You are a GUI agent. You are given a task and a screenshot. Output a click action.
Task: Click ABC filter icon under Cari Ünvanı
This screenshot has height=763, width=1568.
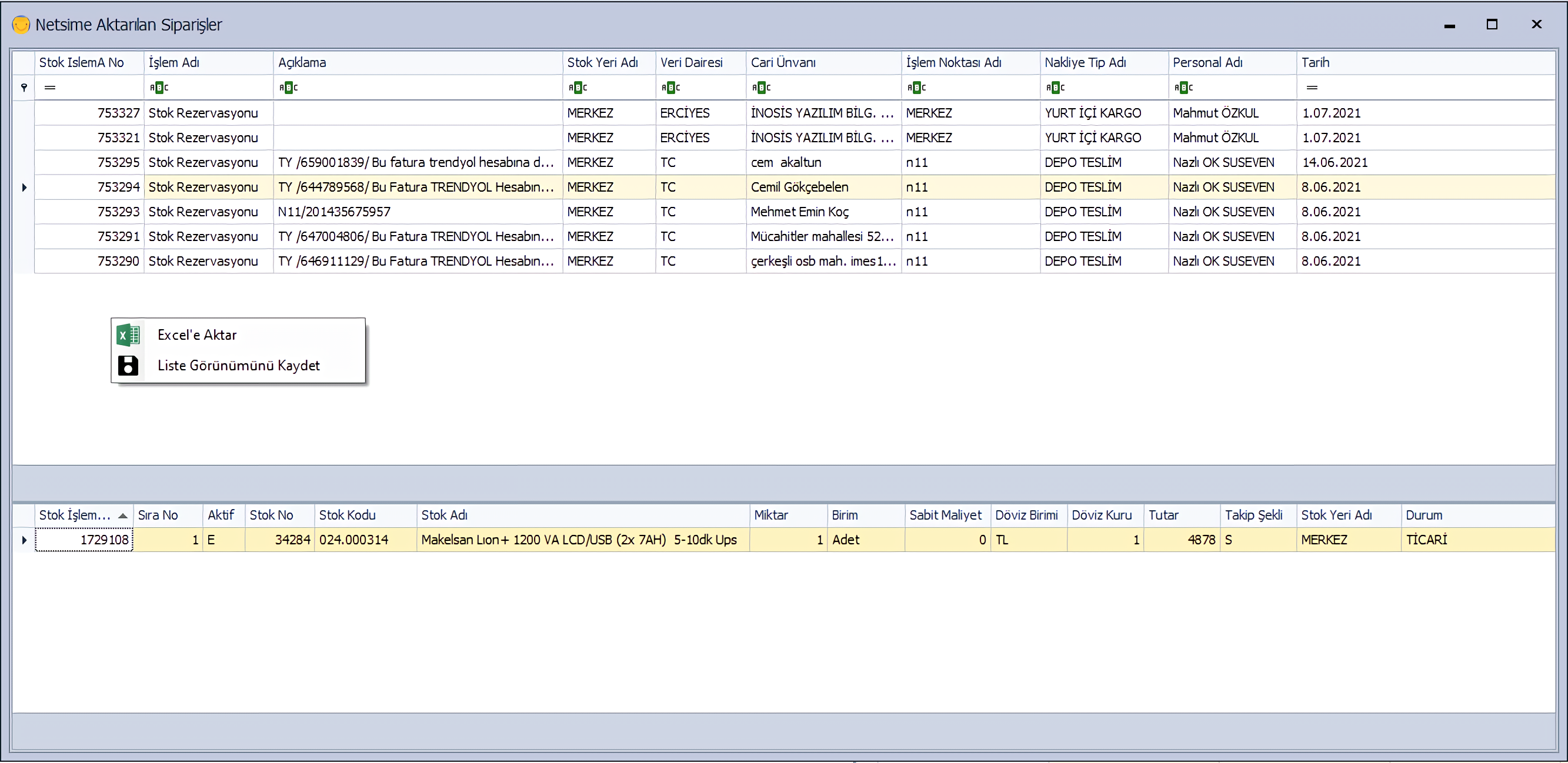pyautogui.click(x=761, y=88)
